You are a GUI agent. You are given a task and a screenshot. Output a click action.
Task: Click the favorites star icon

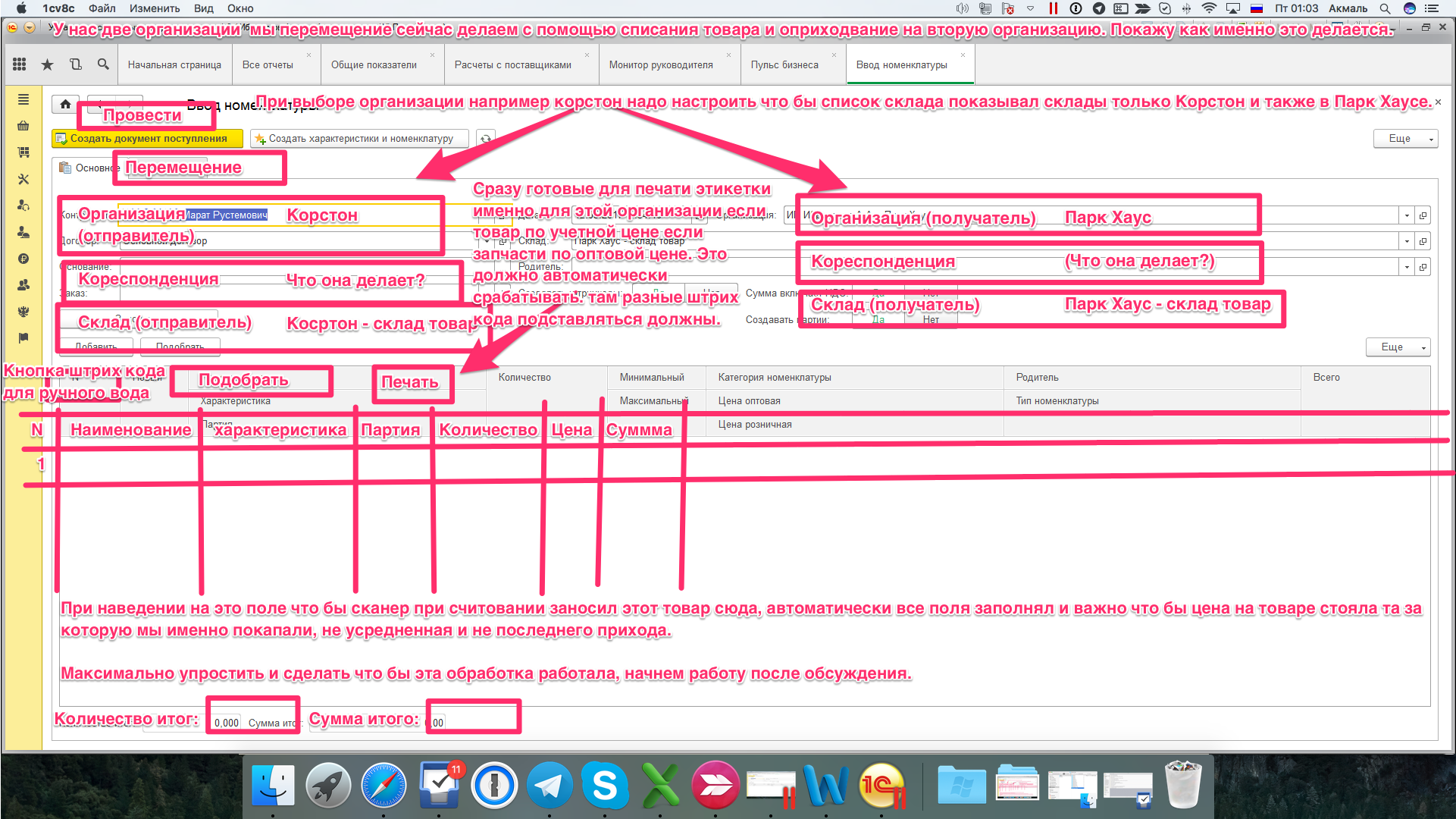click(x=47, y=64)
